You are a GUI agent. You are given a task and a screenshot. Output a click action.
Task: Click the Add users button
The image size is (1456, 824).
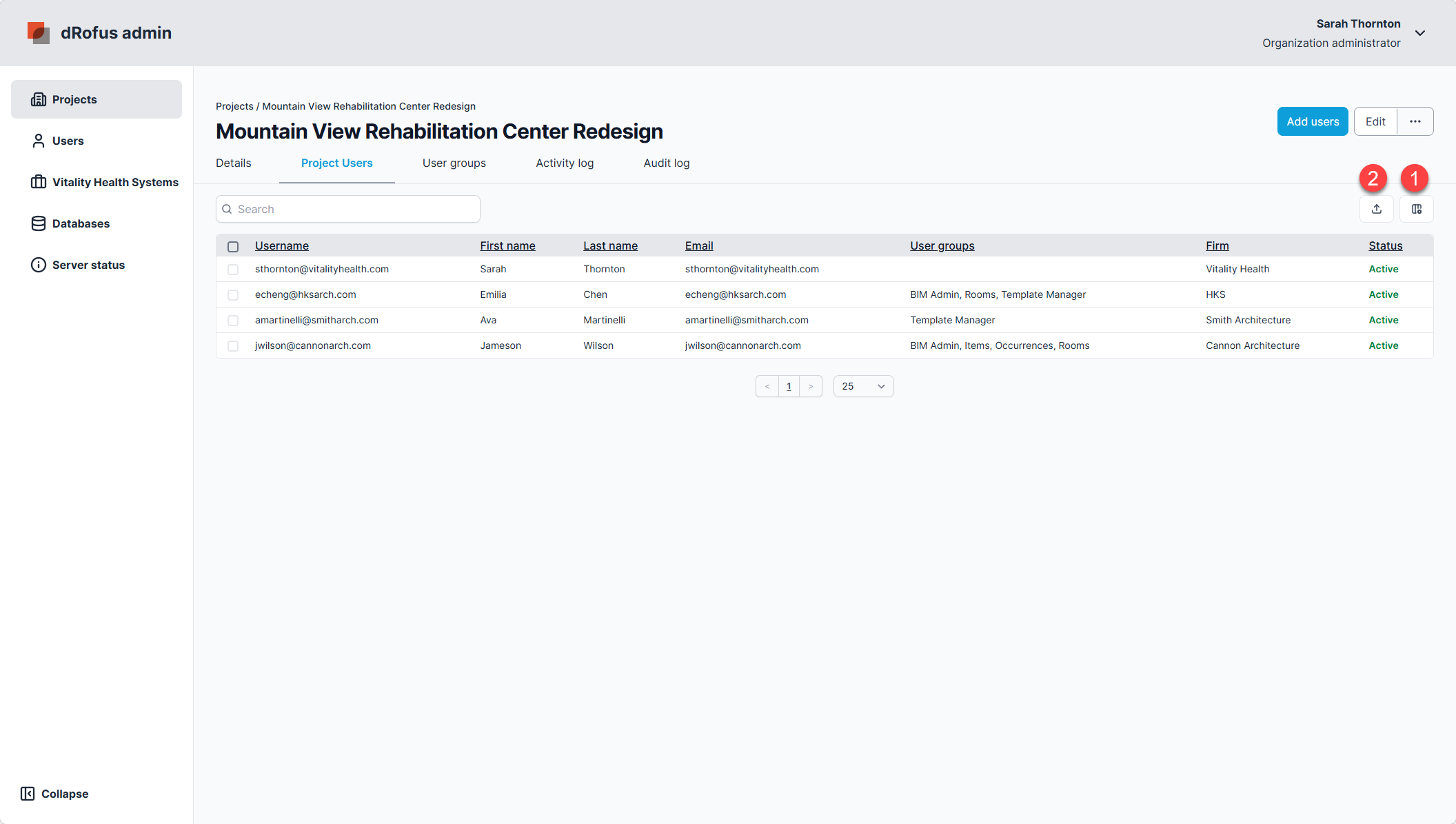click(x=1313, y=121)
